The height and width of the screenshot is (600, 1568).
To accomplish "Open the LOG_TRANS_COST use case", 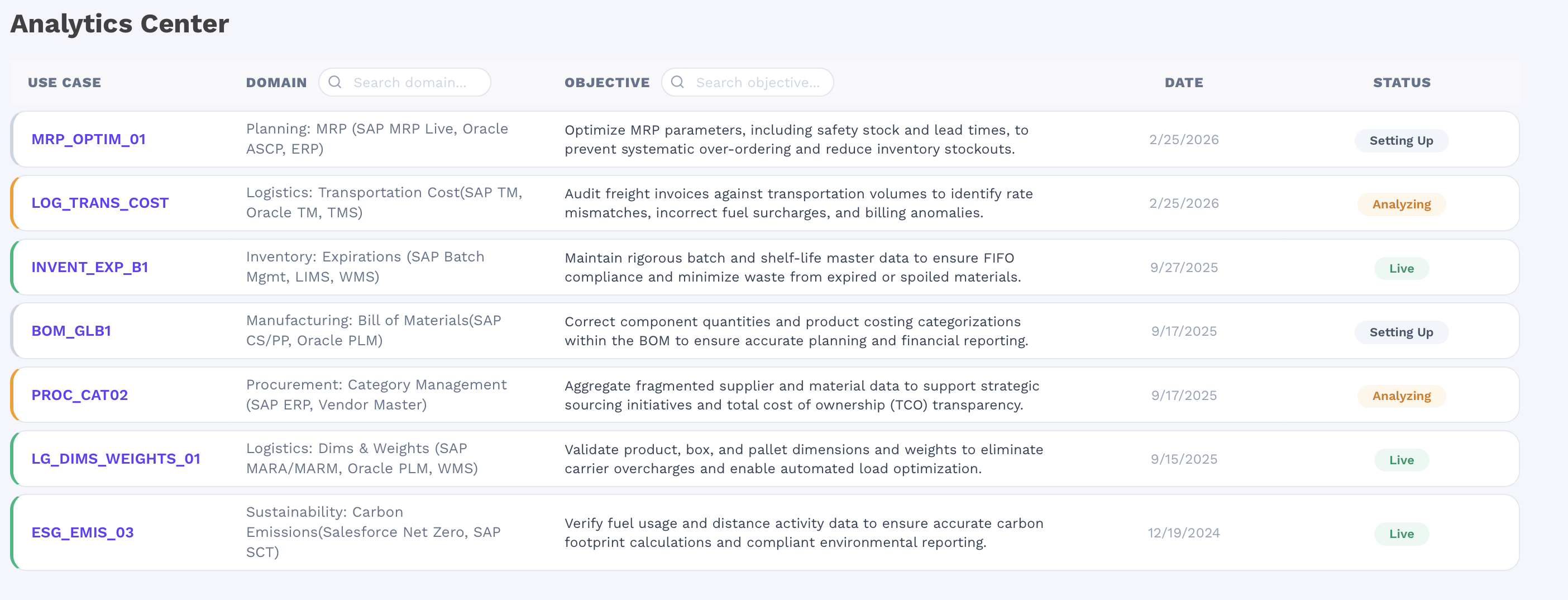I will [x=100, y=203].
